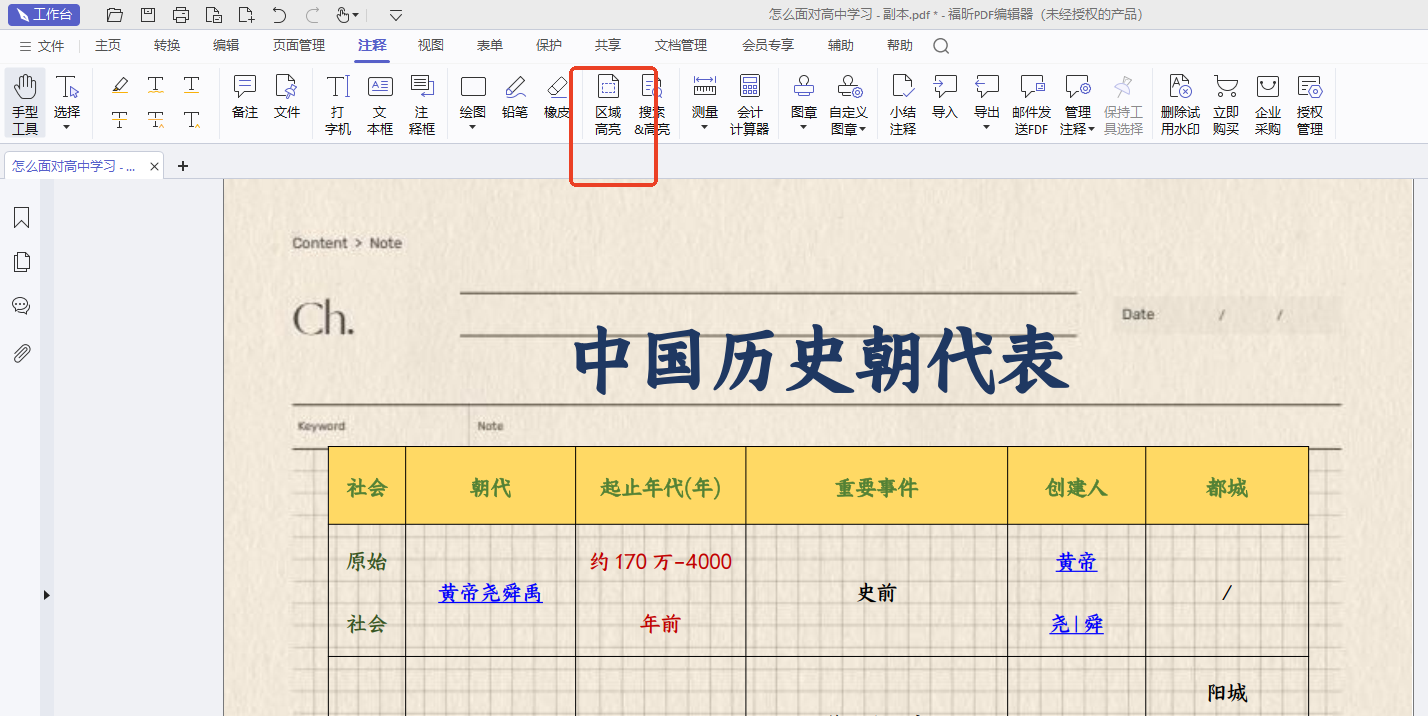
Task: Switch to the 视图 ribbon tab
Action: pos(431,45)
